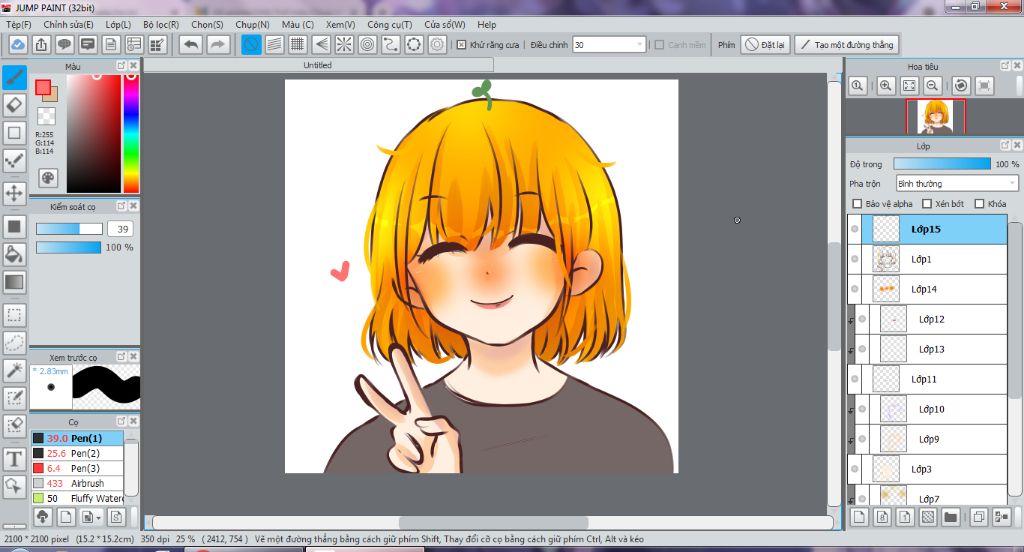The height and width of the screenshot is (552, 1024).
Task: Zoom out on the navigator
Action: 933,86
